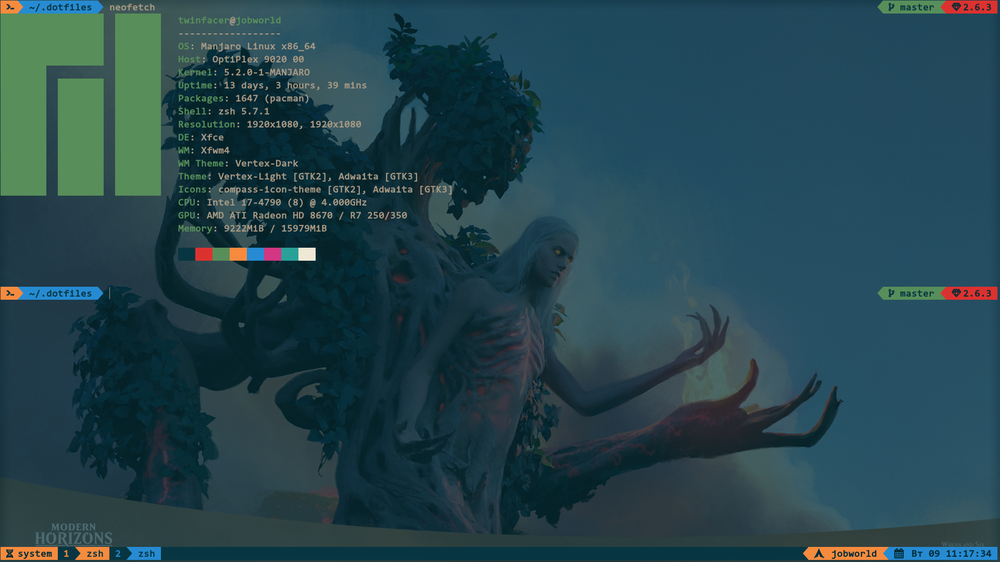The image size is (1000, 562).
Task: Click the "OS: Manjaro Linux x86_64" line
Action: point(247,47)
